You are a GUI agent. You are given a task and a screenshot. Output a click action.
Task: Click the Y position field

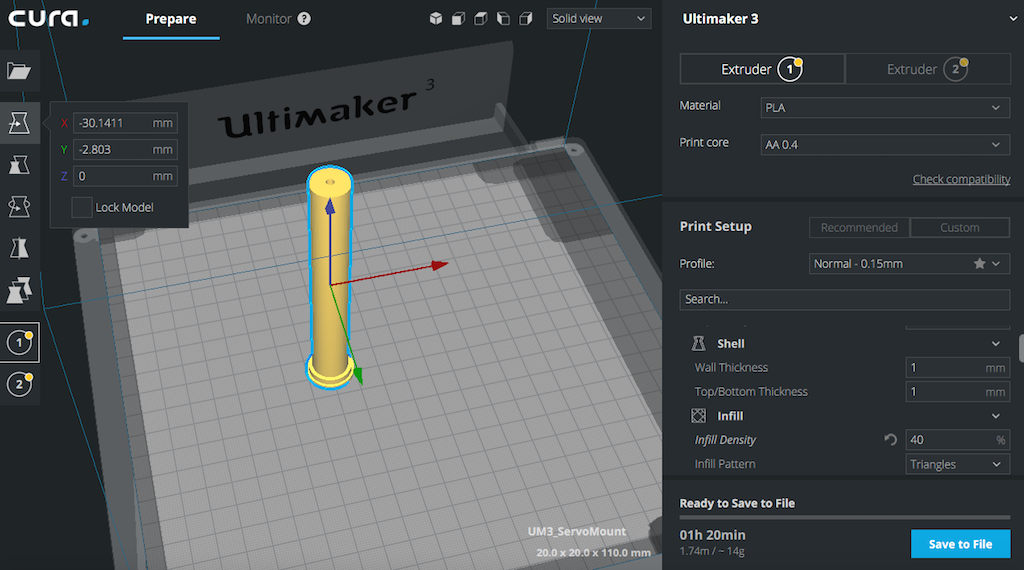tap(125, 150)
